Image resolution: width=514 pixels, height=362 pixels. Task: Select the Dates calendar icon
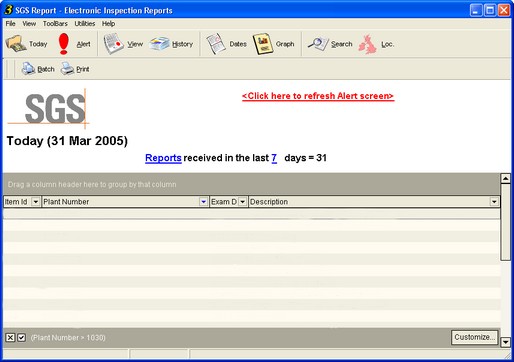(216, 44)
